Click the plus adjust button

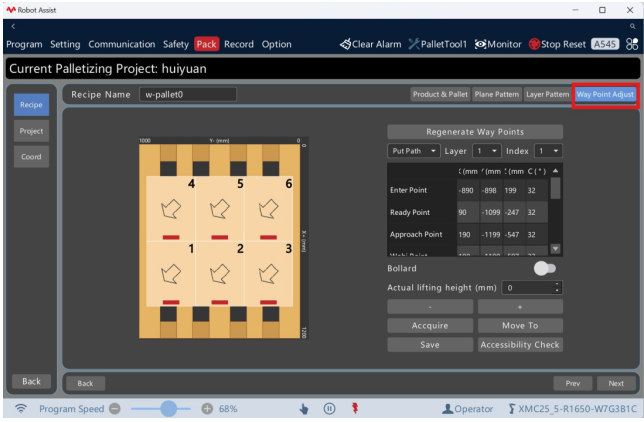520,307
